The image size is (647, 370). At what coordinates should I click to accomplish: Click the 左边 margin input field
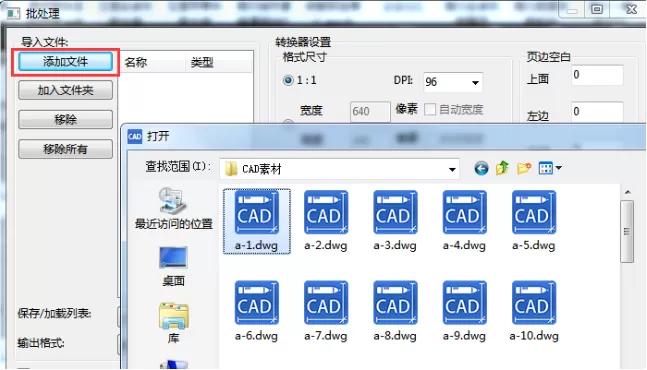(x=597, y=112)
